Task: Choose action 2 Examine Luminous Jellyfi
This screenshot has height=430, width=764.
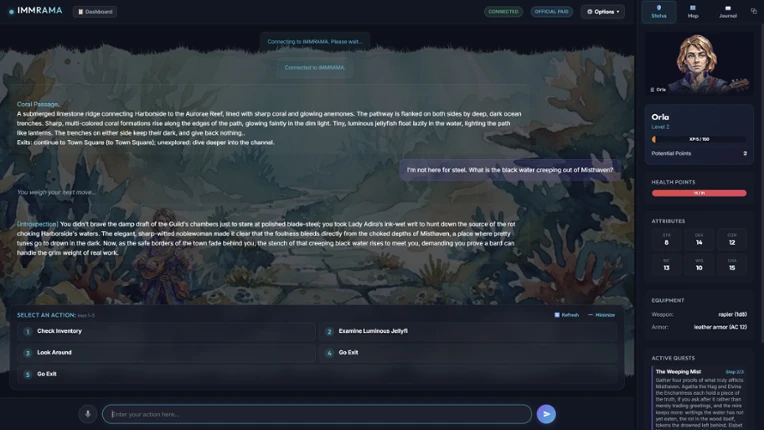Action: pyautogui.click(x=468, y=331)
